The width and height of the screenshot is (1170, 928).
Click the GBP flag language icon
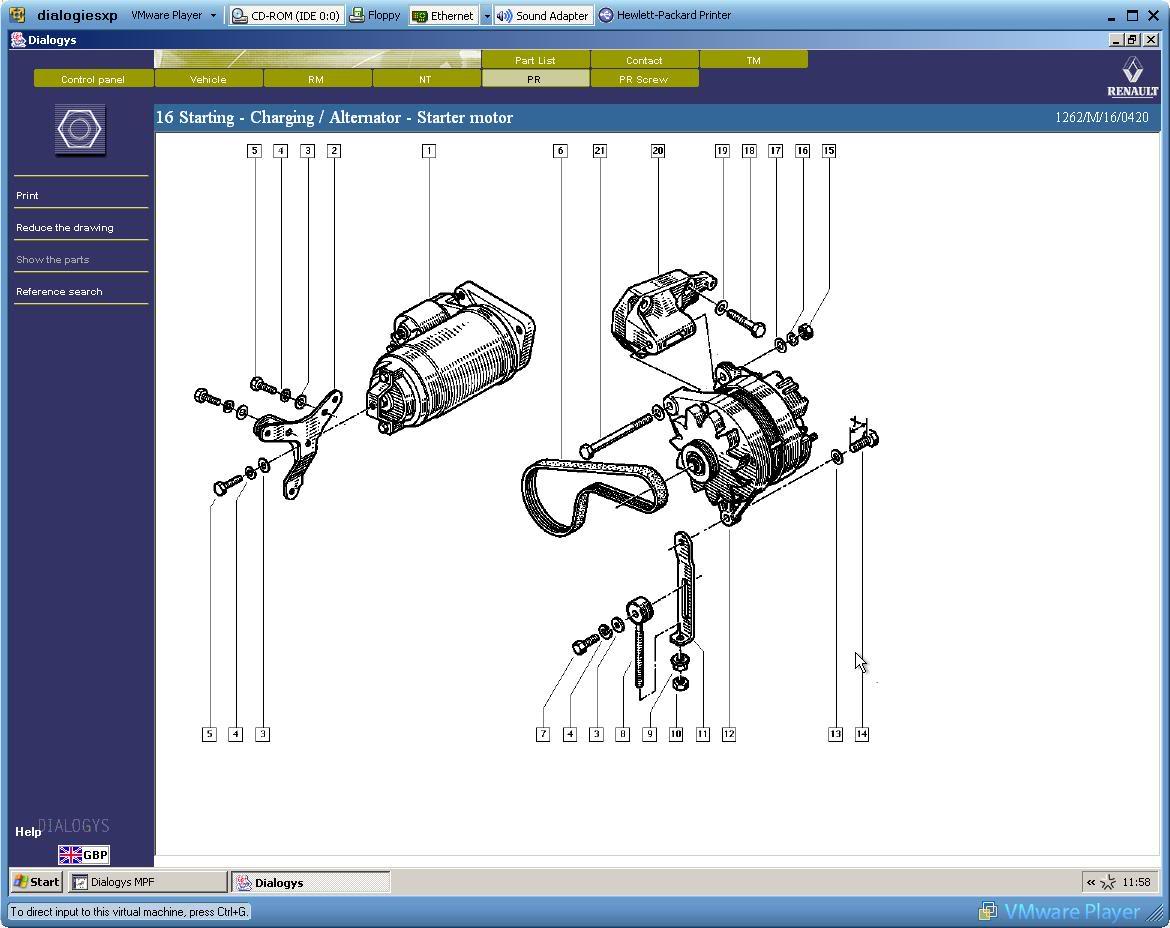[x=84, y=855]
